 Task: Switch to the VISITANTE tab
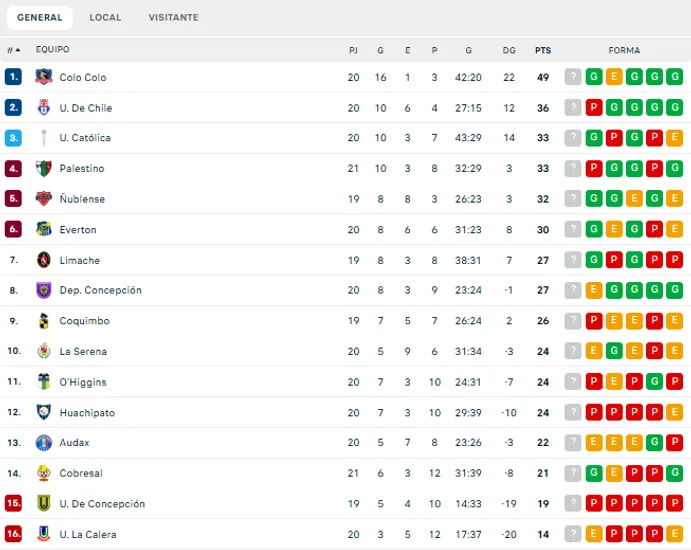click(174, 18)
